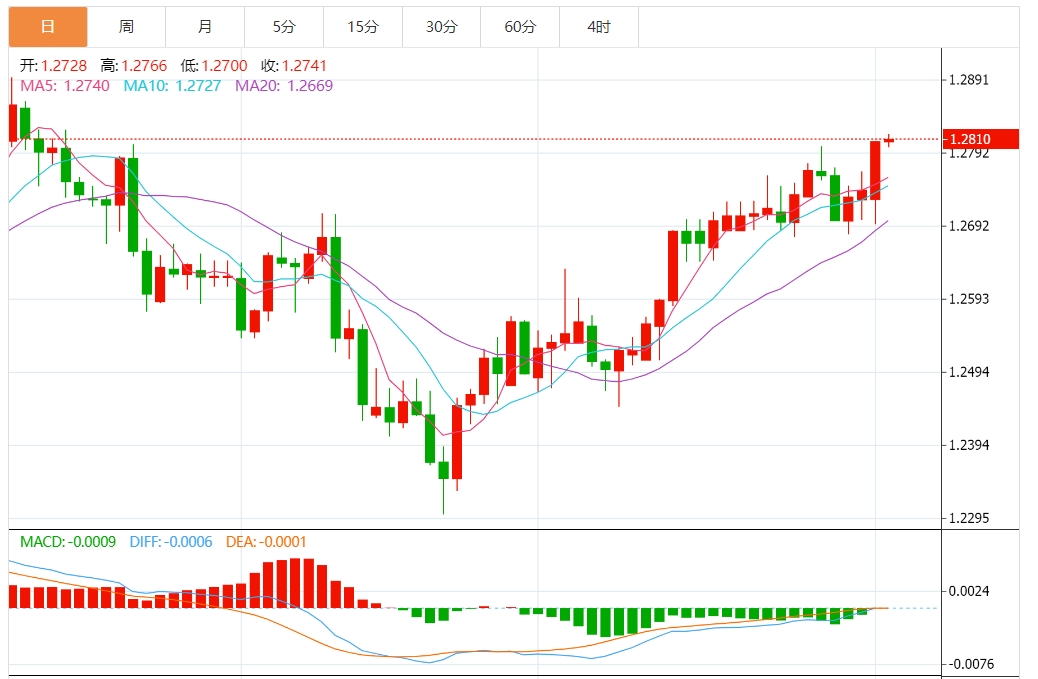Click the -0.0076 MACD axis label

[x=970, y=664]
